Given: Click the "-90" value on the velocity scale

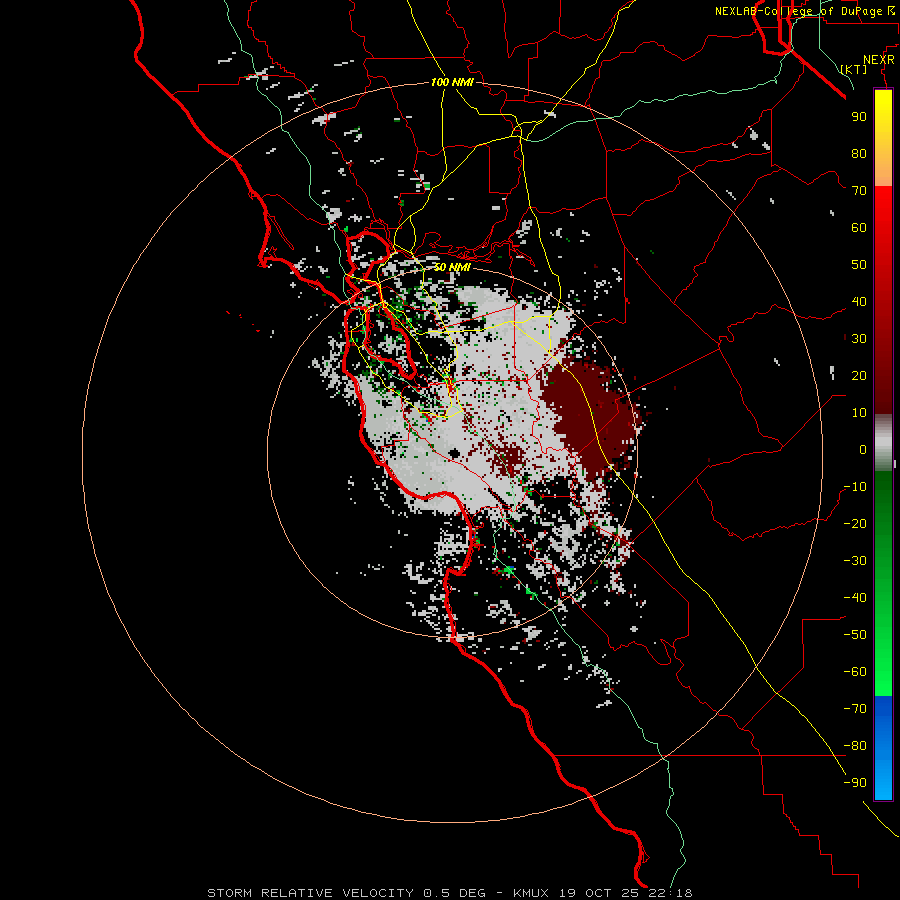Looking at the screenshot, I should tap(855, 783).
